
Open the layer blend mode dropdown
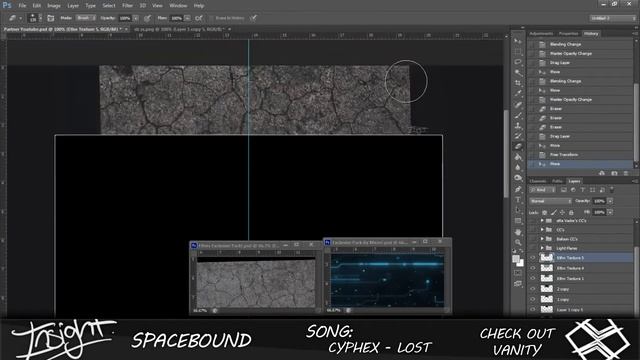(x=550, y=201)
